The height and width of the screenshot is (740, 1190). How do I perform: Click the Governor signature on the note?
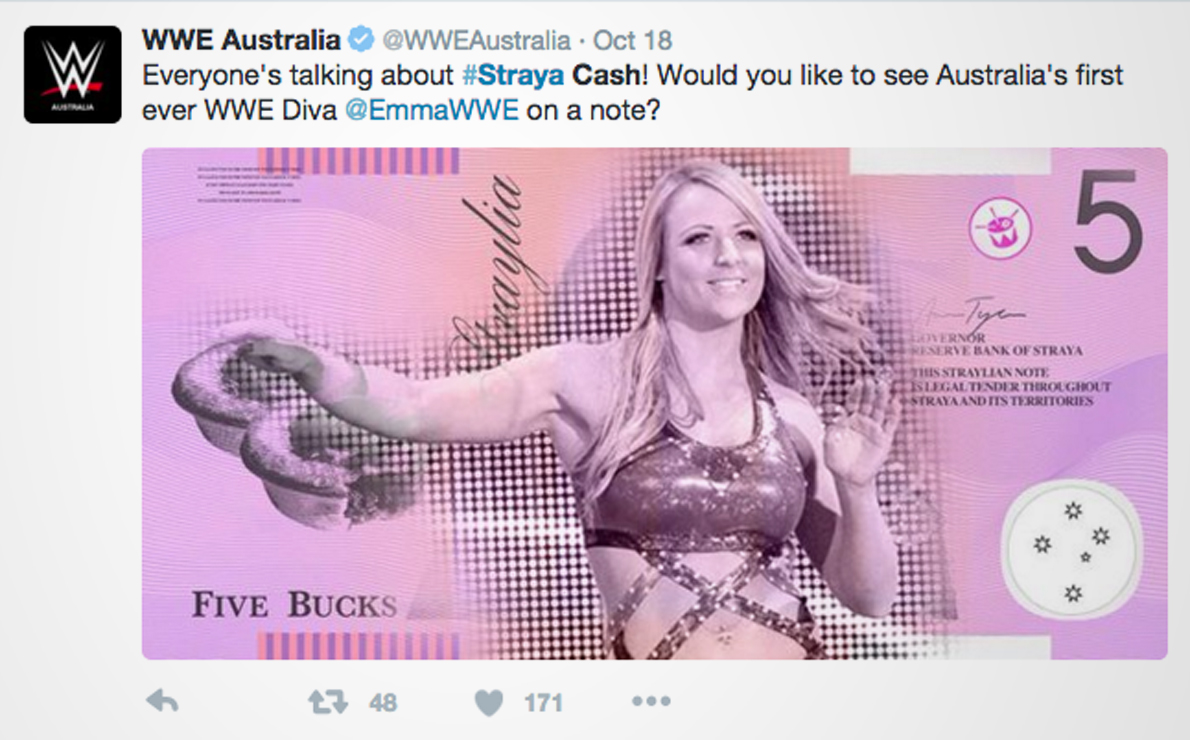click(973, 311)
